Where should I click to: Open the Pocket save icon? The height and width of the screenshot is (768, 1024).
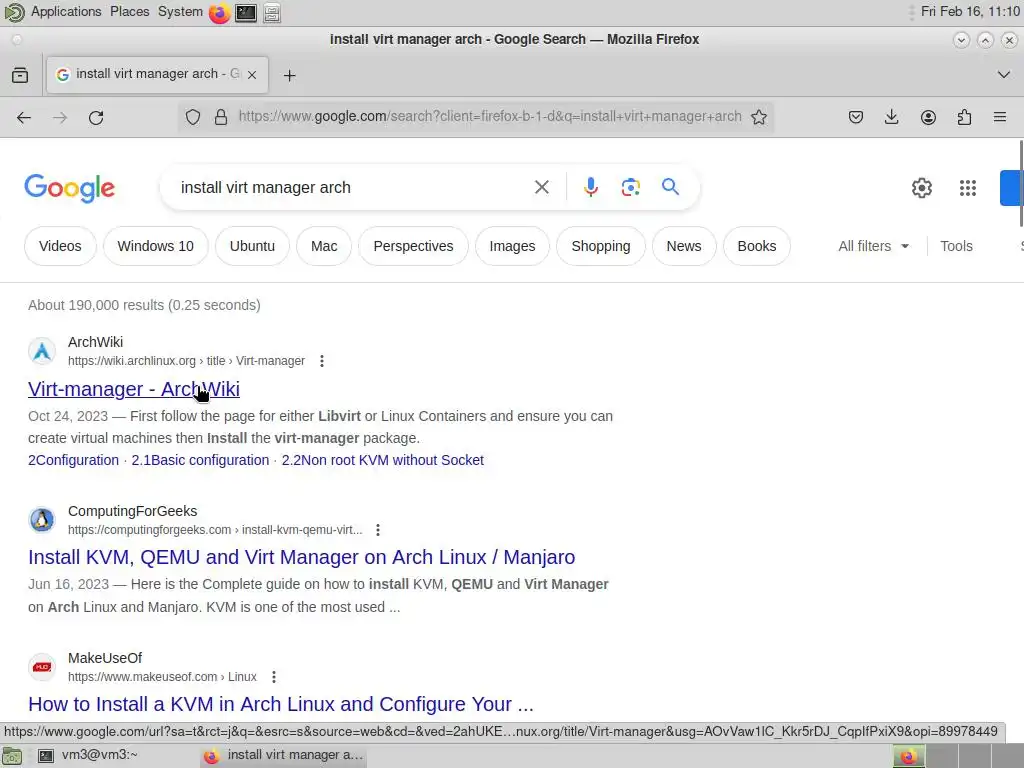coord(856,118)
